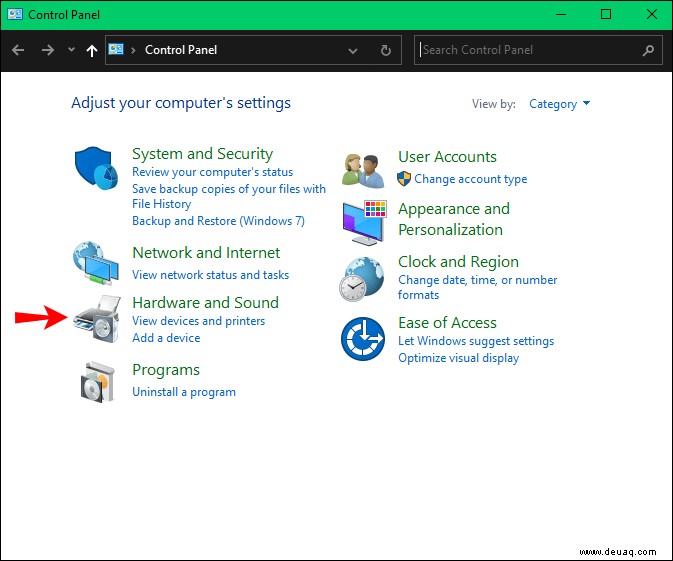Click Optimize visual display link

click(458, 358)
